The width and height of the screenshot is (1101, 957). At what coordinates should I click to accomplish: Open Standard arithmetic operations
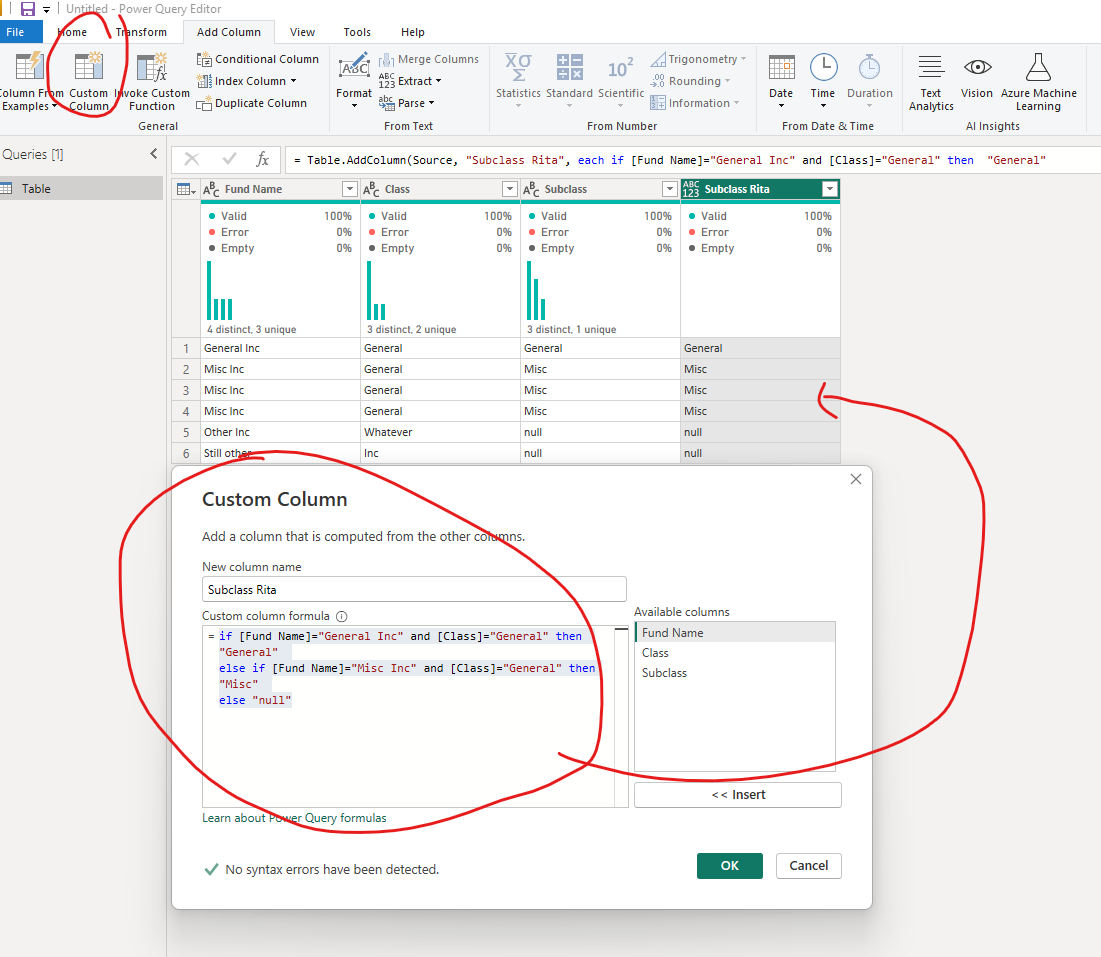pos(569,80)
